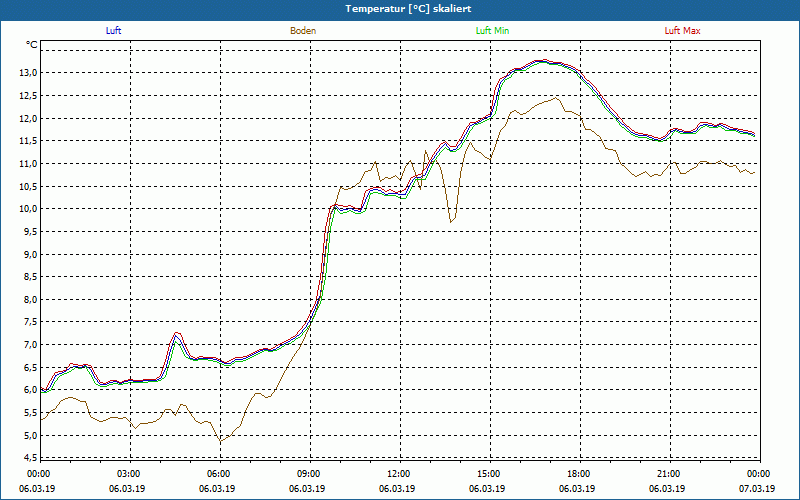Click the 06:00 time axis label
The image size is (800, 500).
click(218, 474)
